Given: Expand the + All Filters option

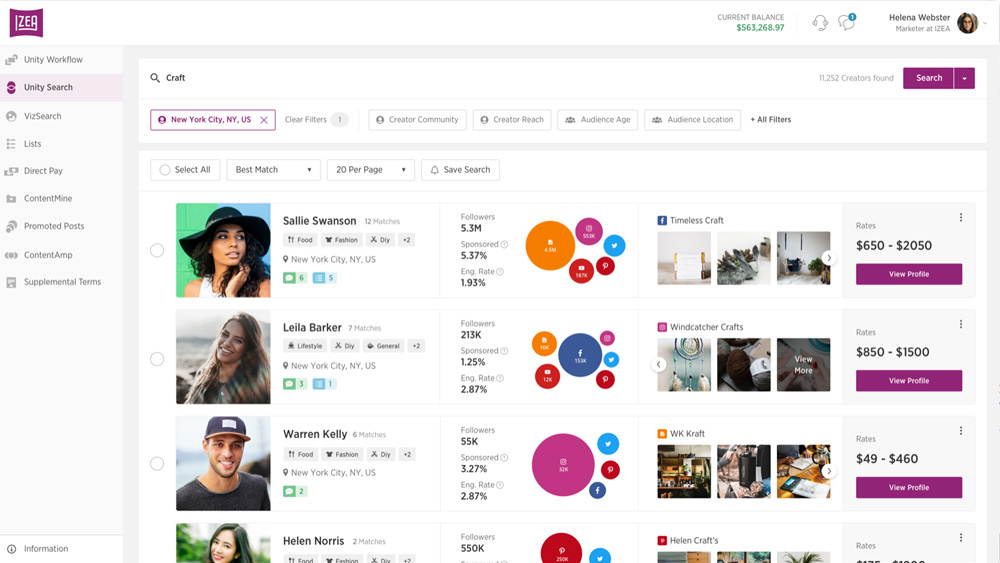Looking at the screenshot, I should (x=770, y=120).
